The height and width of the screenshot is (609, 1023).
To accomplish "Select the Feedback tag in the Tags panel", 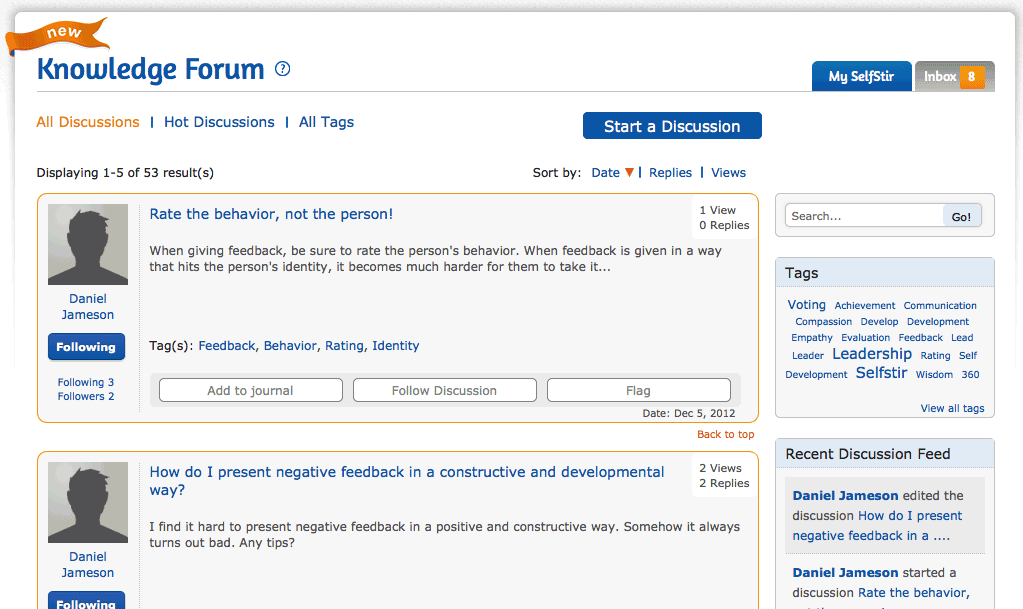I will (x=920, y=337).
